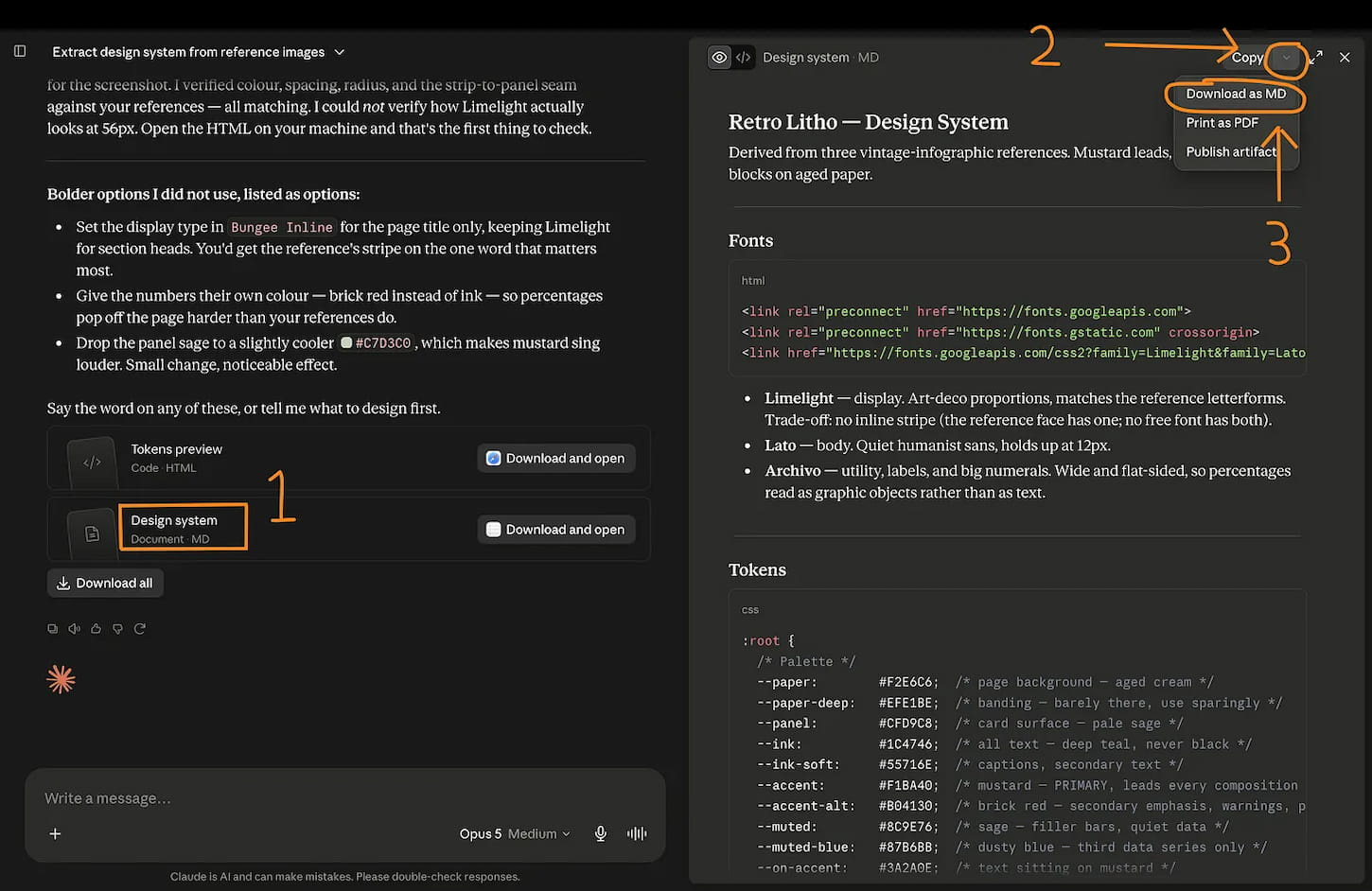Screen dimensions: 1372x891
Task: Click the Download all button
Action: (x=105, y=583)
